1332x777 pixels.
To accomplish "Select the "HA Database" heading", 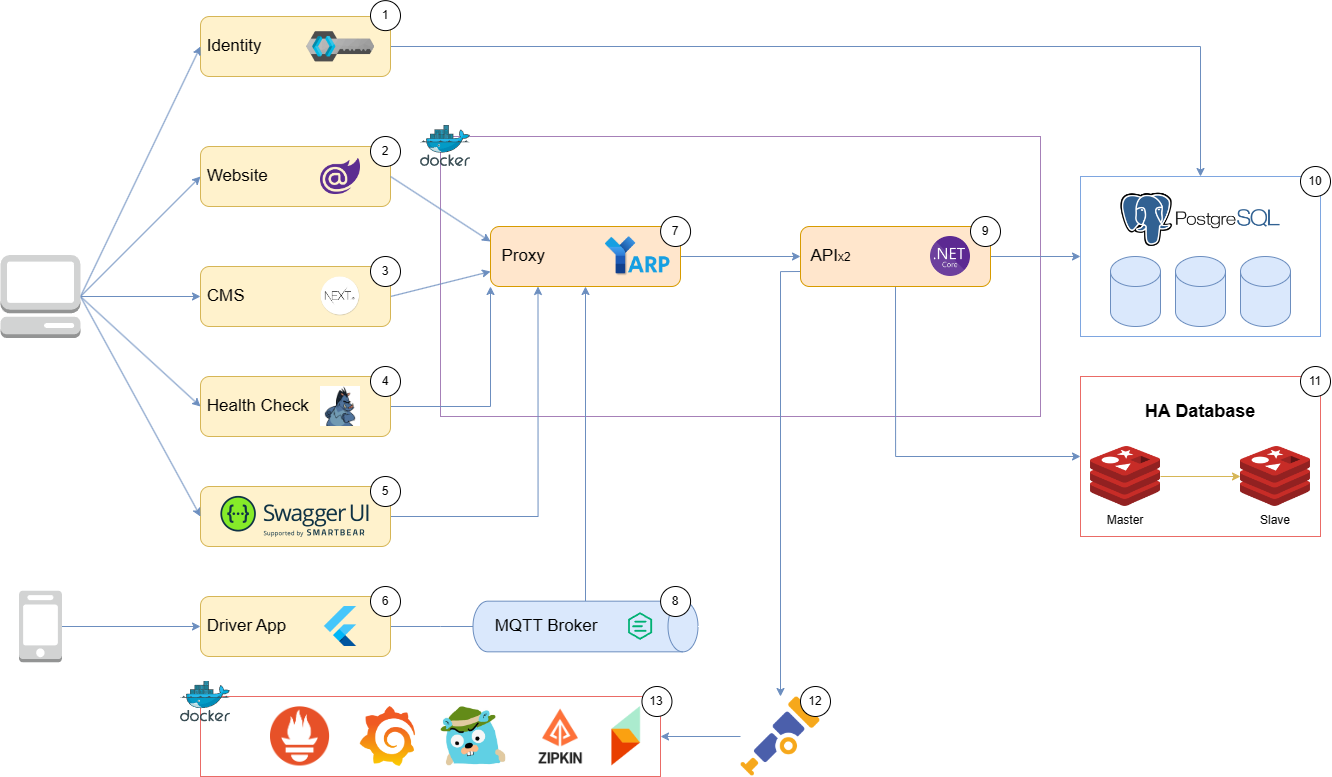I will coord(1199,411).
